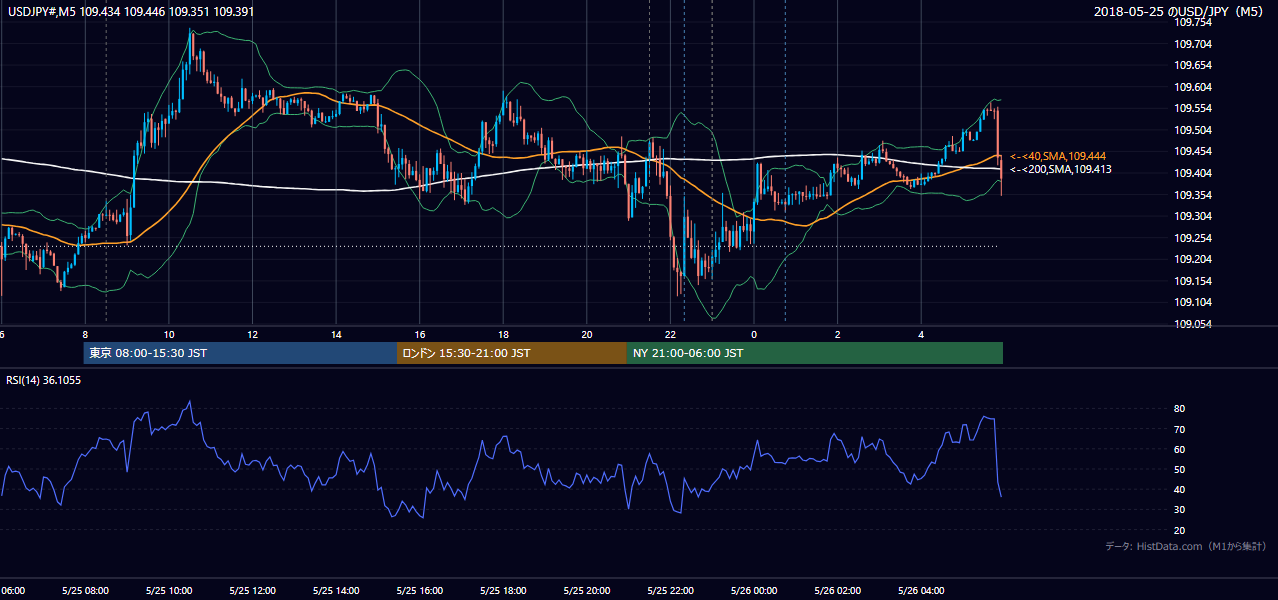The width and height of the screenshot is (1278, 600).
Task: Click the 109.604 price axis label
Action: [x=1193, y=87]
